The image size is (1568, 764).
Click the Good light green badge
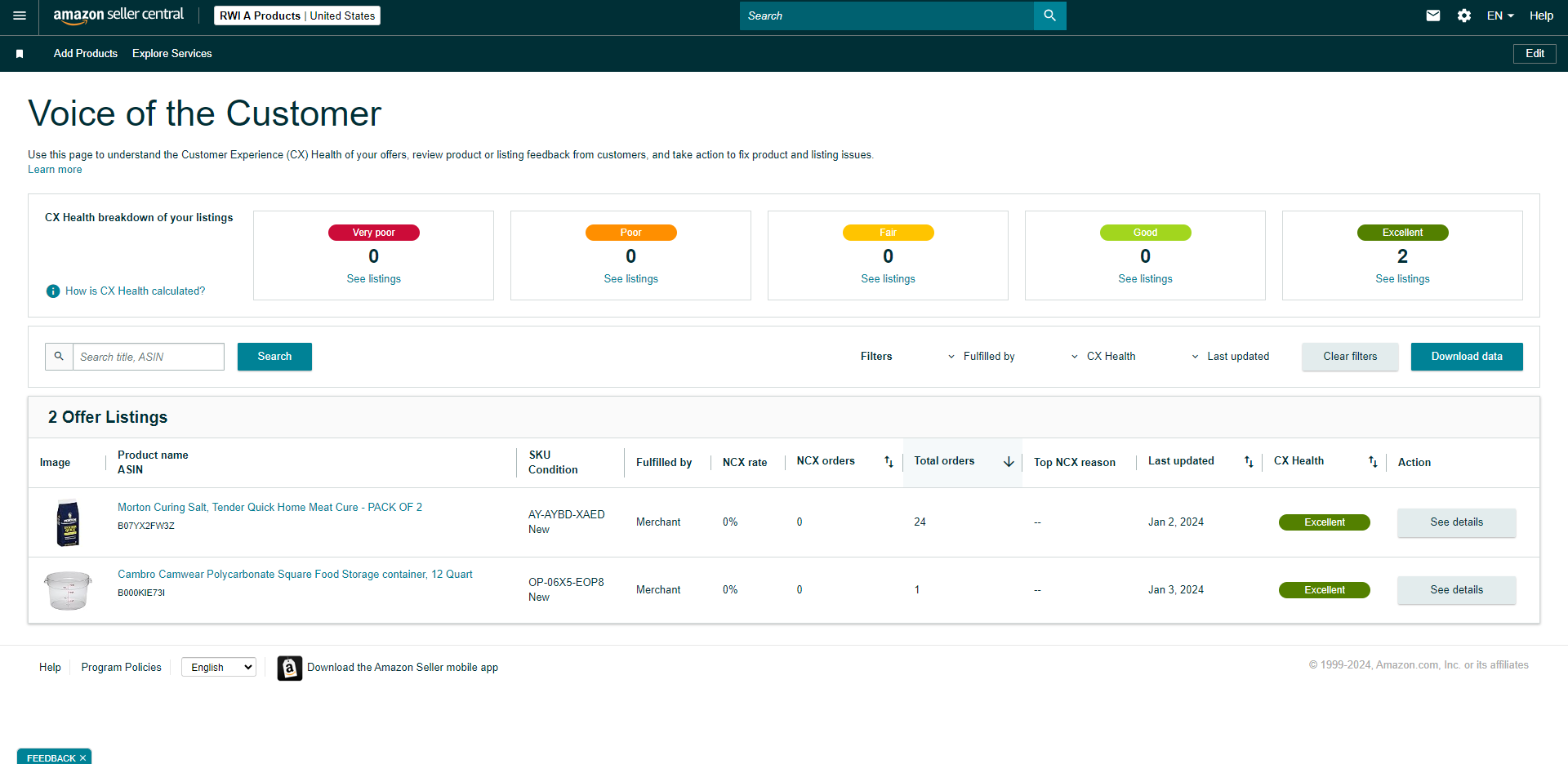pyautogui.click(x=1146, y=233)
